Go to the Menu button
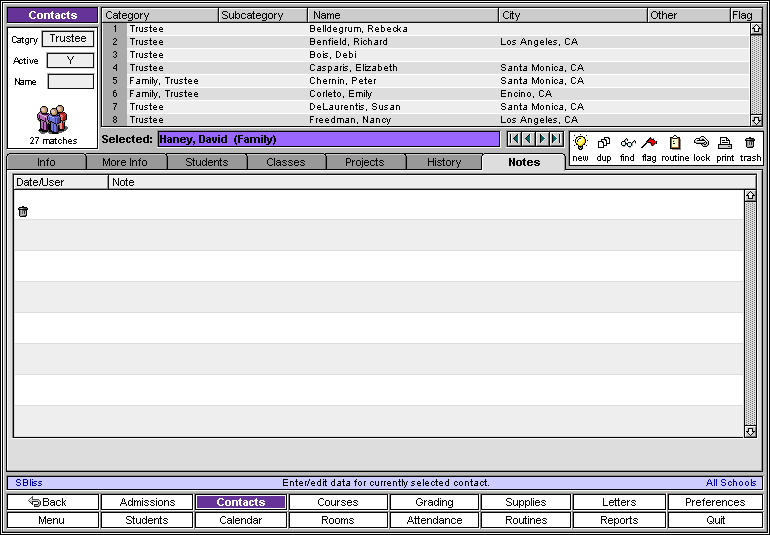The image size is (770, 535). pyautogui.click(x=53, y=520)
